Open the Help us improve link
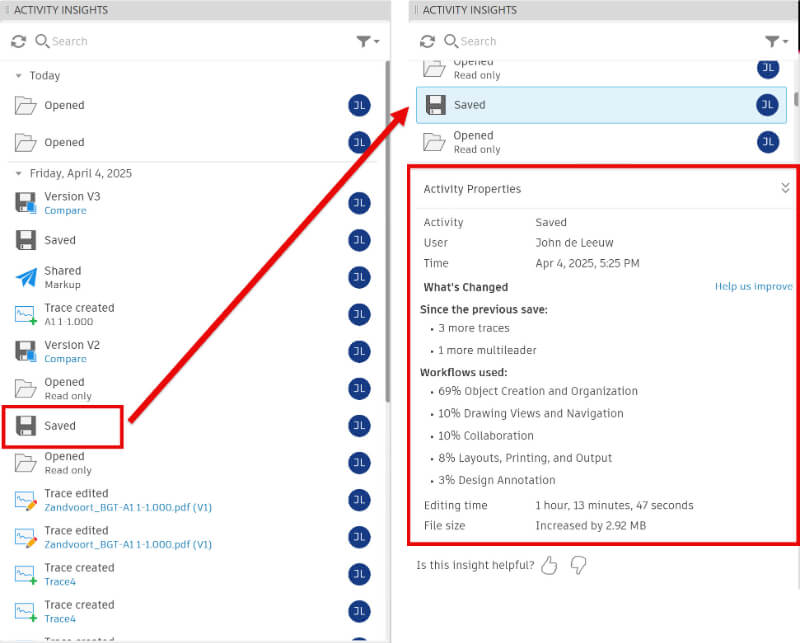This screenshot has width=800, height=643. pyautogui.click(x=753, y=287)
